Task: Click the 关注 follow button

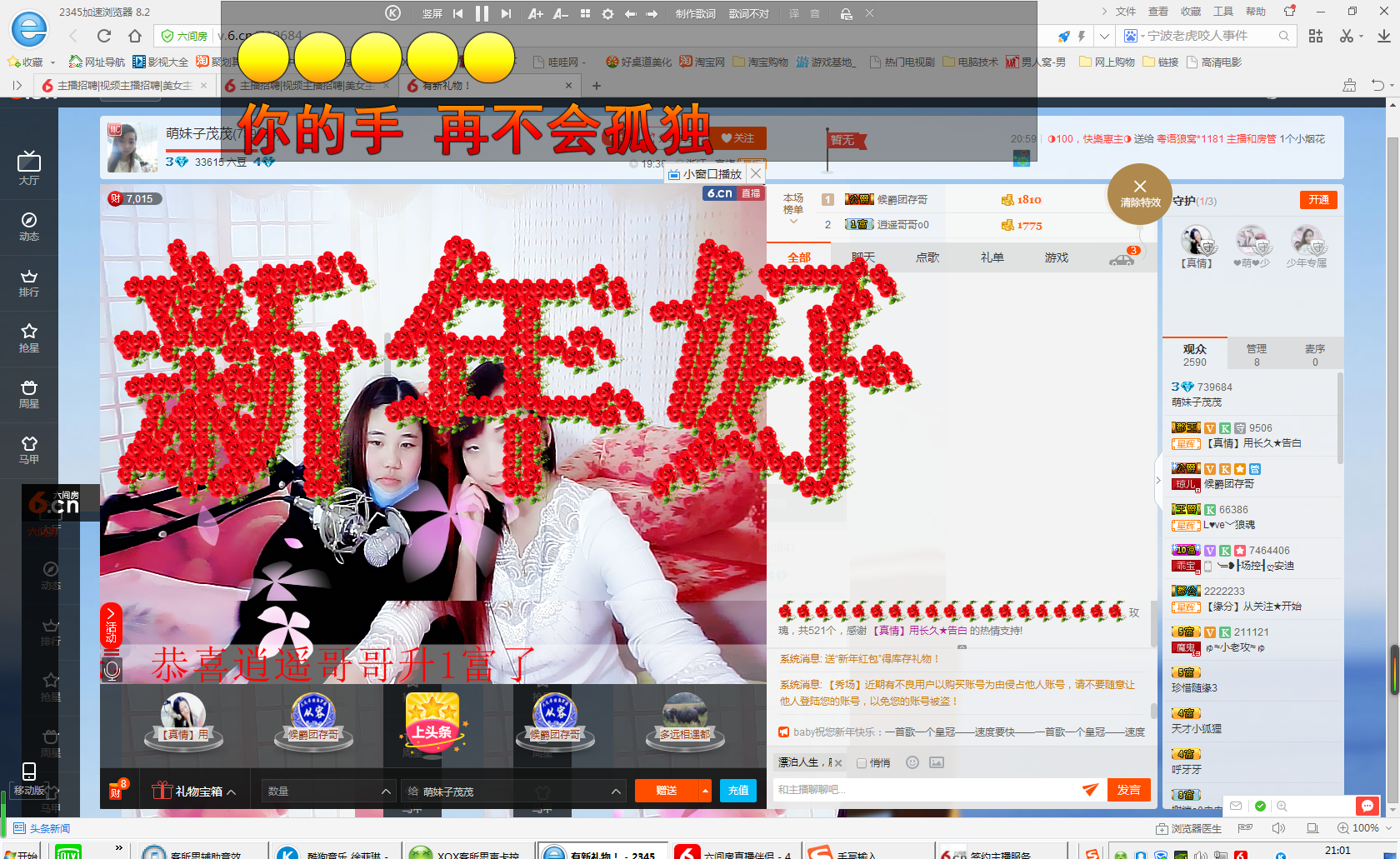Action: (x=737, y=138)
